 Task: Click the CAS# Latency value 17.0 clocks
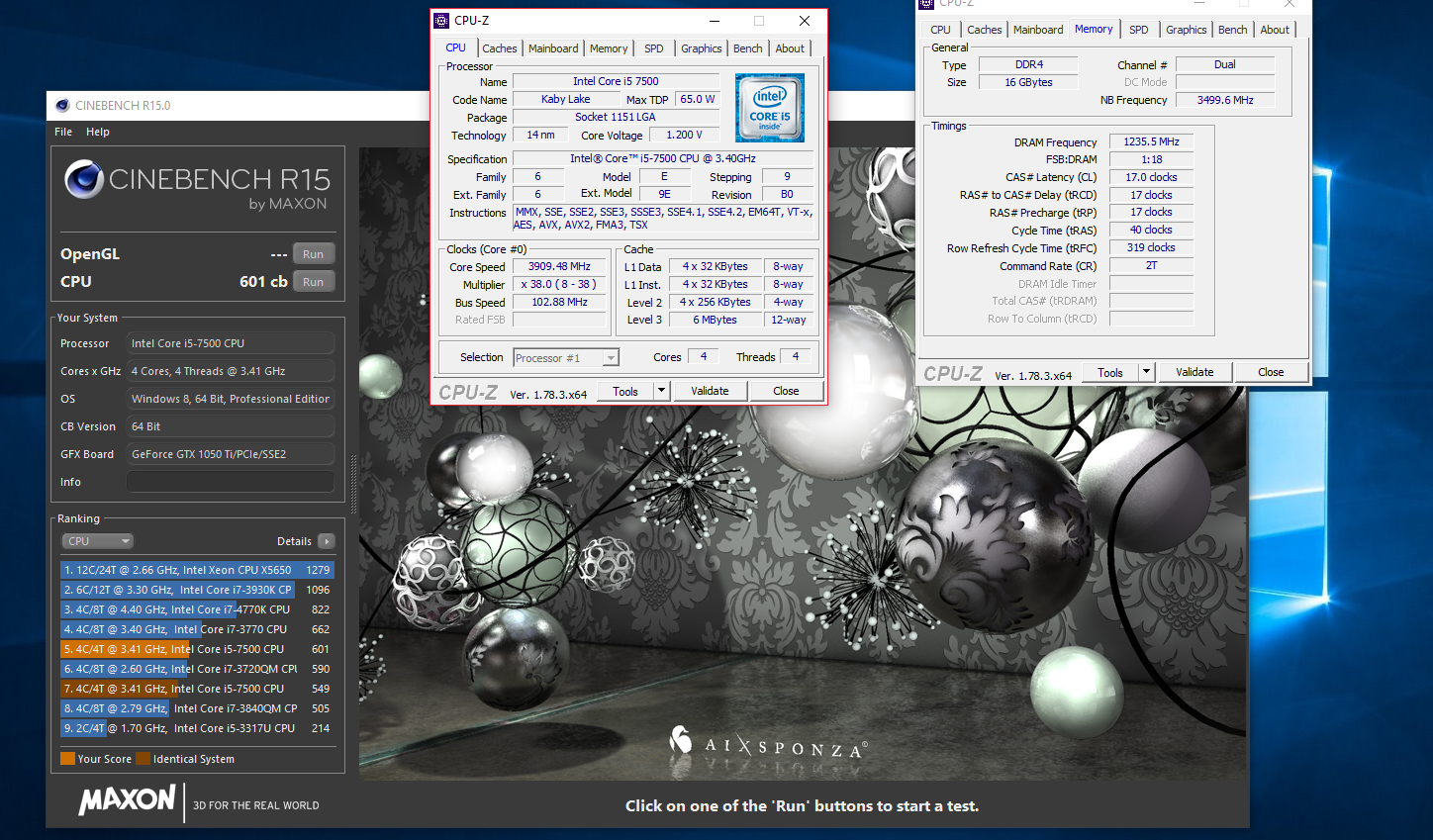tap(1151, 177)
